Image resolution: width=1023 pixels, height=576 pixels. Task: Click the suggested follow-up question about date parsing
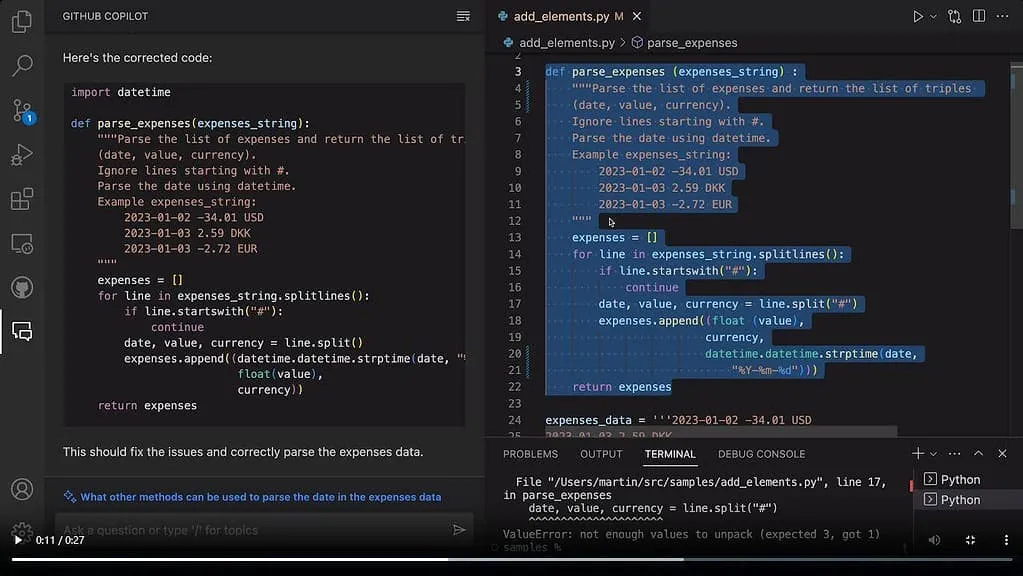[260, 497]
